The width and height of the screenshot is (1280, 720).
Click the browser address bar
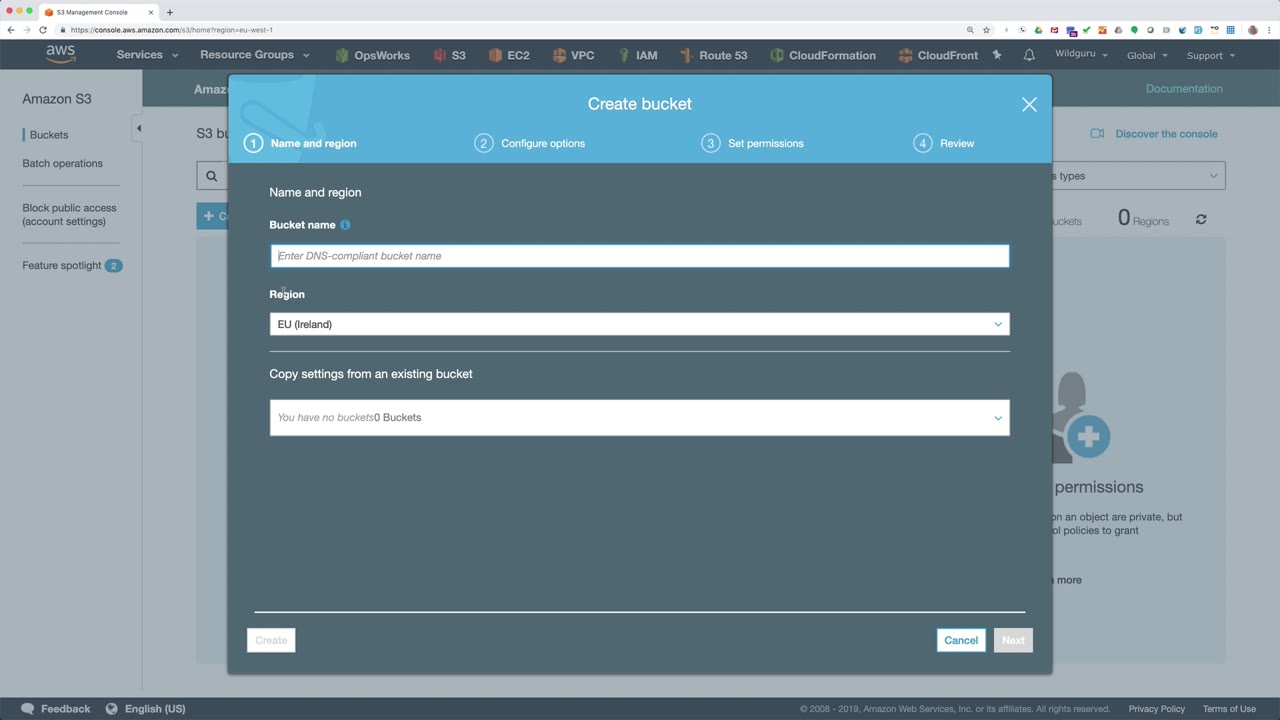pos(510,30)
